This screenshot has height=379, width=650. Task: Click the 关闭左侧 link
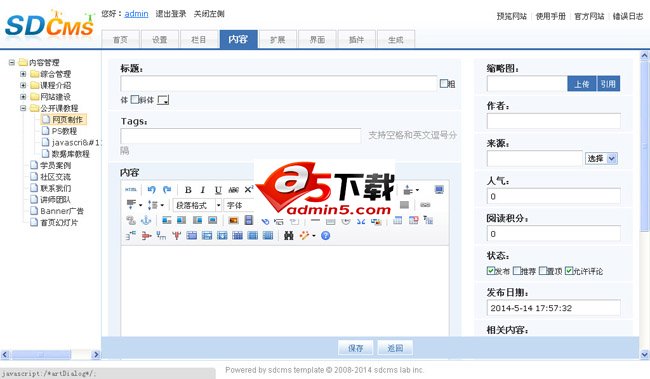pyautogui.click(x=209, y=14)
